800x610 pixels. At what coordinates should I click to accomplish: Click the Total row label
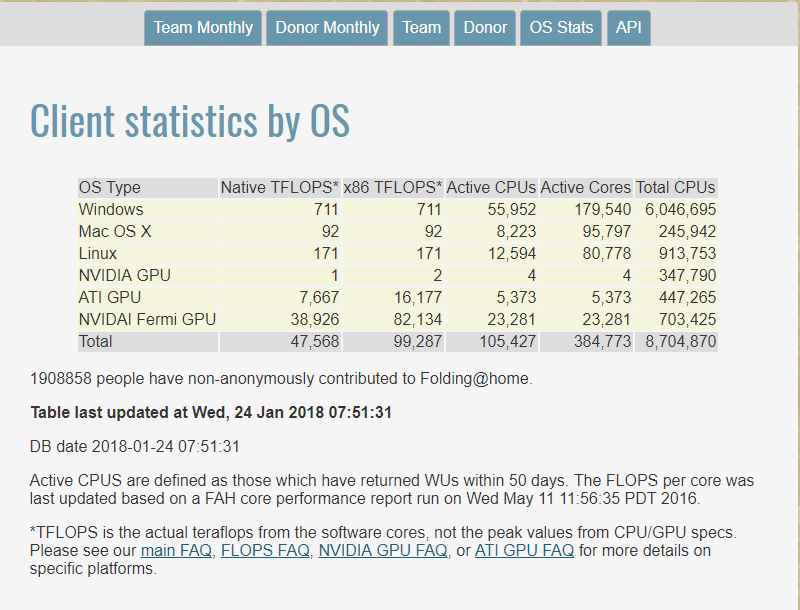(95, 341)
